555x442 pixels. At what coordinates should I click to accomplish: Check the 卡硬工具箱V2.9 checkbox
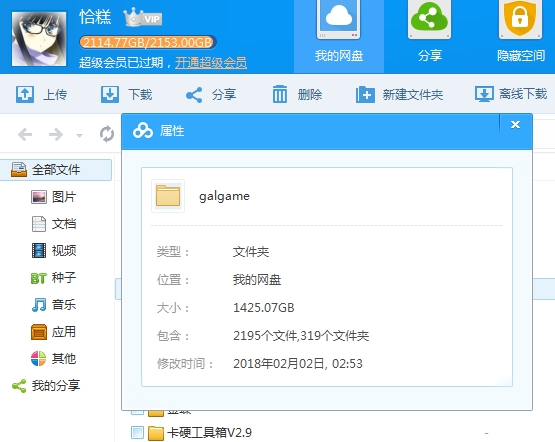(137, 432)
